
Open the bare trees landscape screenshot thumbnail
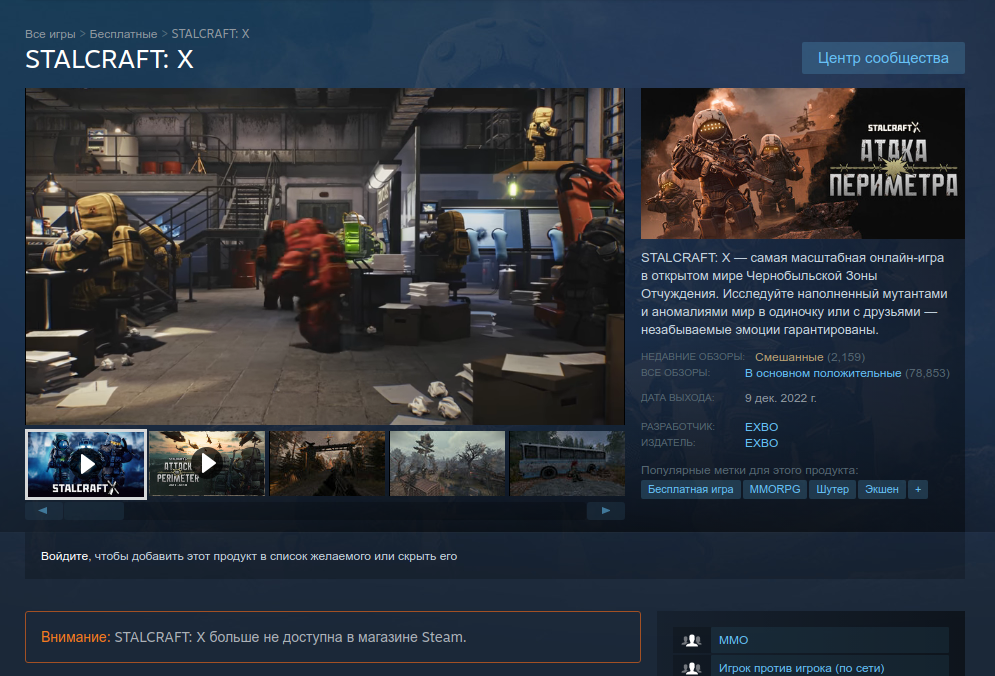tap(447, 464)
